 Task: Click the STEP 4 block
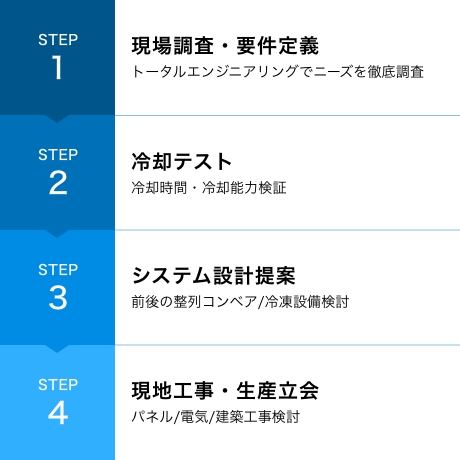pos(57,402)
